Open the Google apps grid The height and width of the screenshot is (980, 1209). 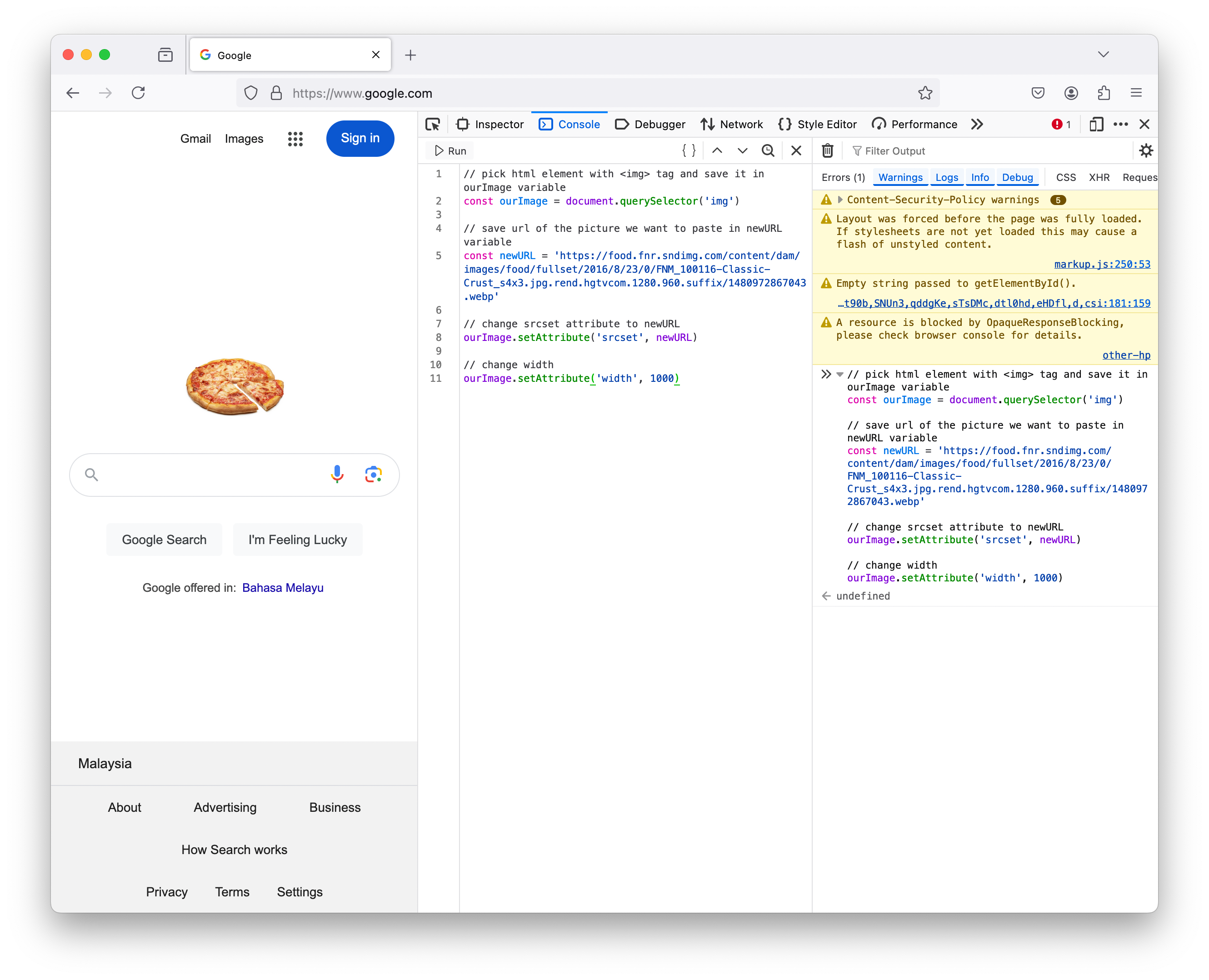[295, 139]
